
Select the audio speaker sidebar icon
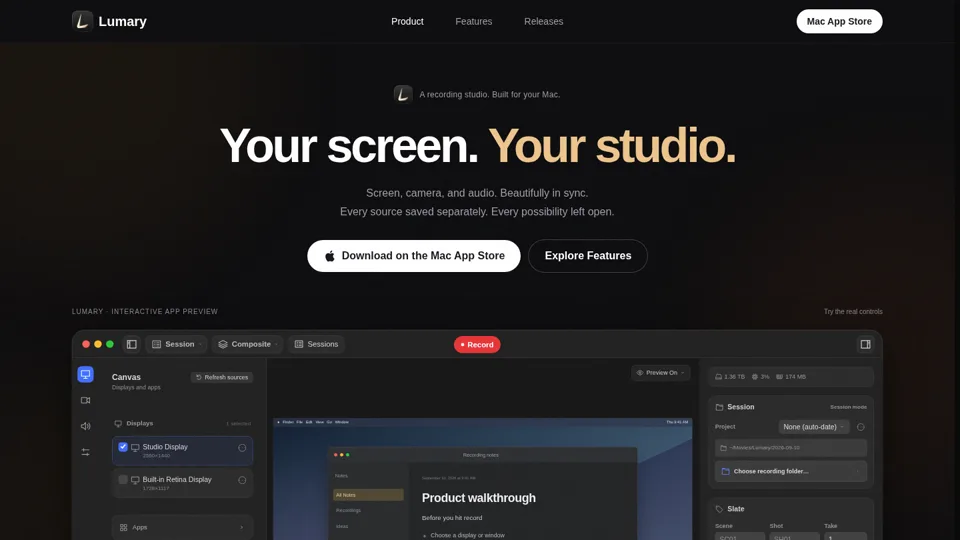tap(86, 426)
